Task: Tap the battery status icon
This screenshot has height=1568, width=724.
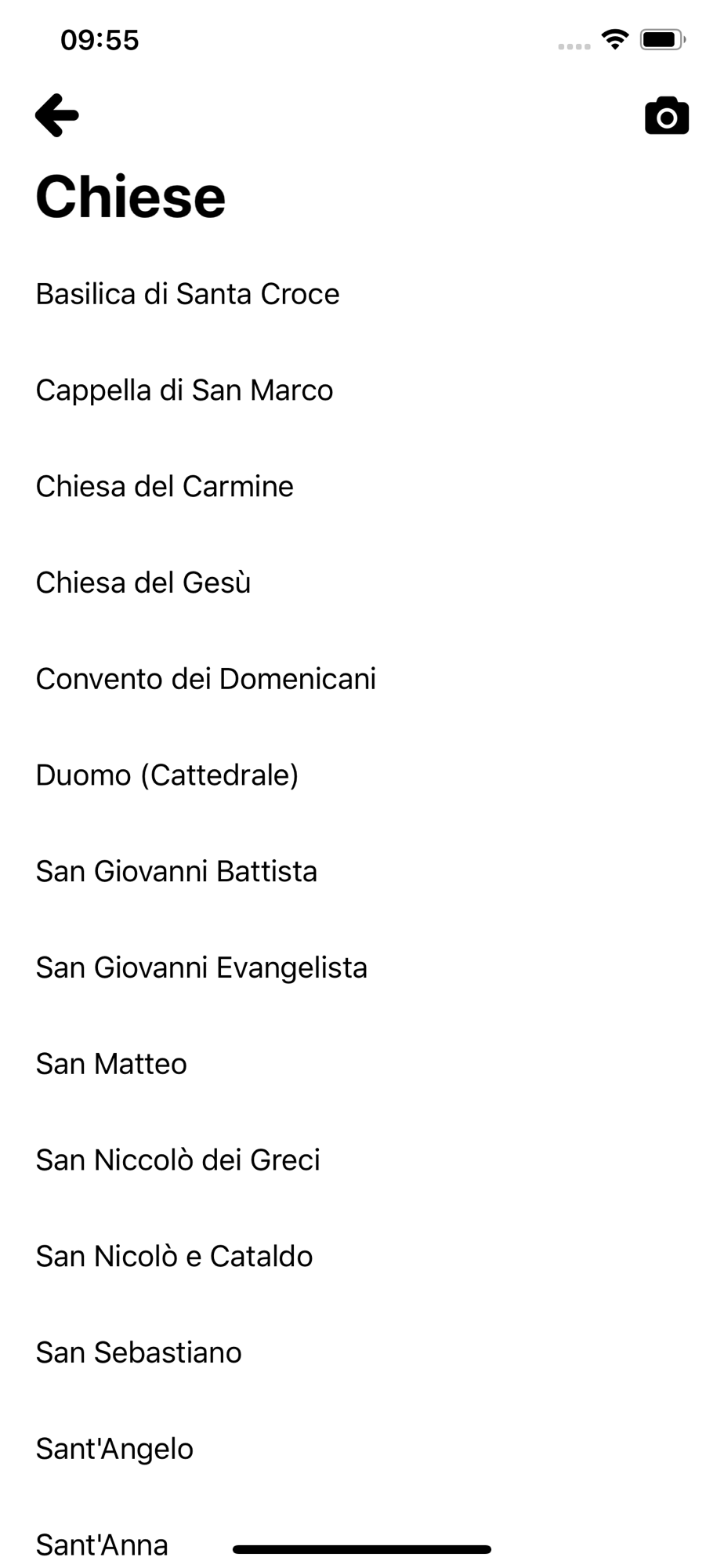Action: [x=662, y=39]
